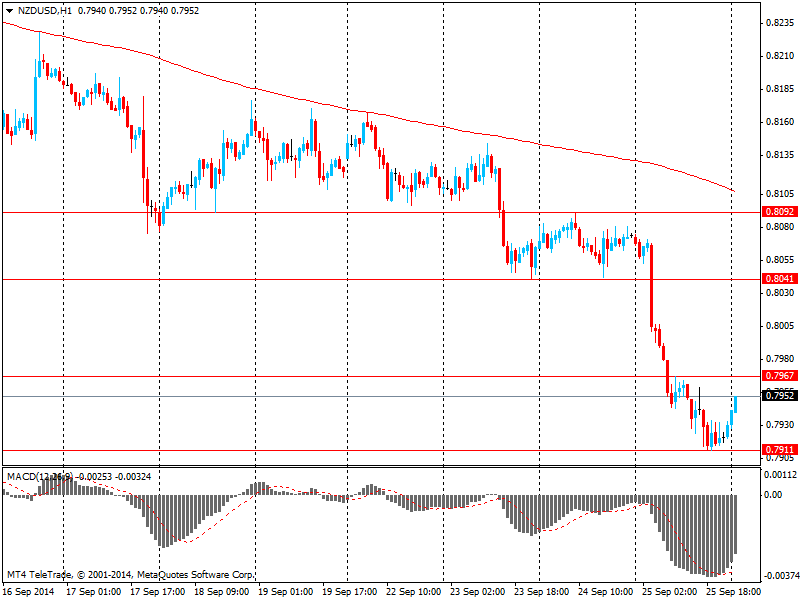Click the 0.8041 horizontal level label
This screenshot has width=800, height=600.
780,279
